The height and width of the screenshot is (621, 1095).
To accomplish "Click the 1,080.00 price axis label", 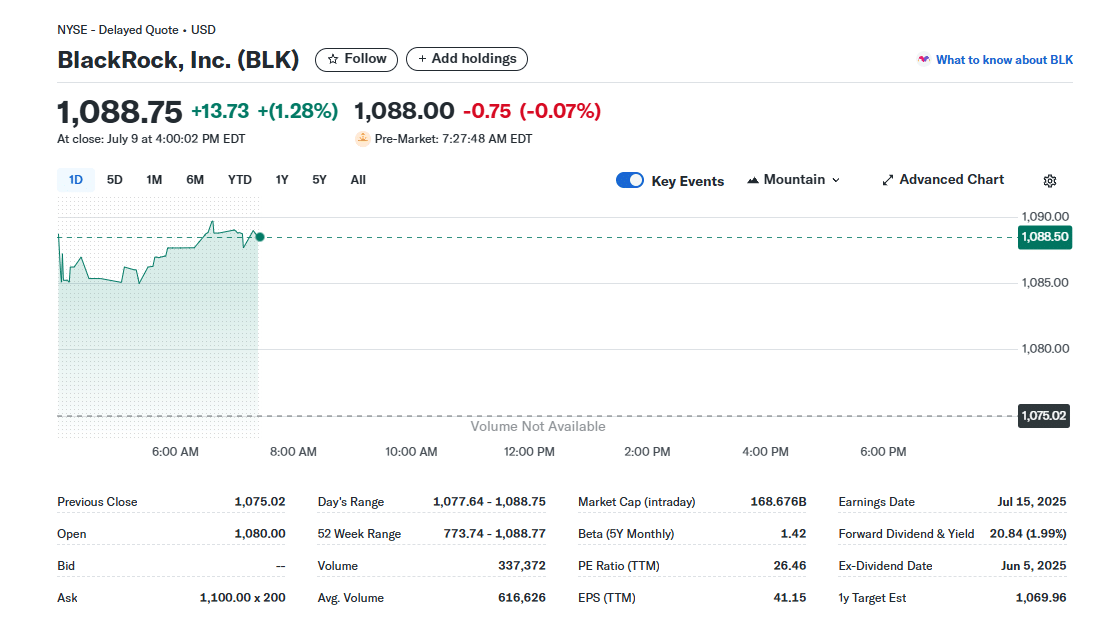I will [1045, 349].
